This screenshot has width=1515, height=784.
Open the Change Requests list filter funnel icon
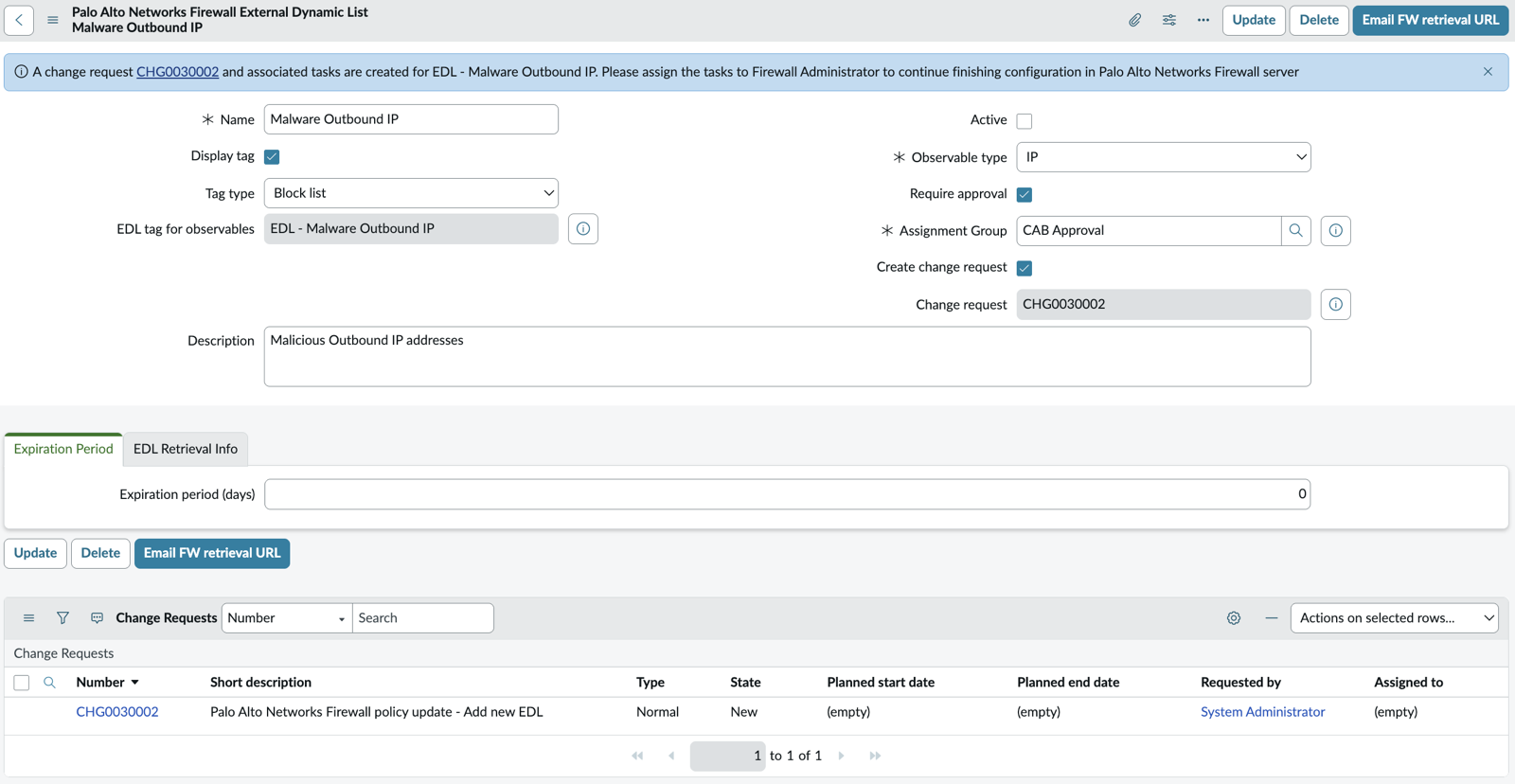tap(62, 617)
